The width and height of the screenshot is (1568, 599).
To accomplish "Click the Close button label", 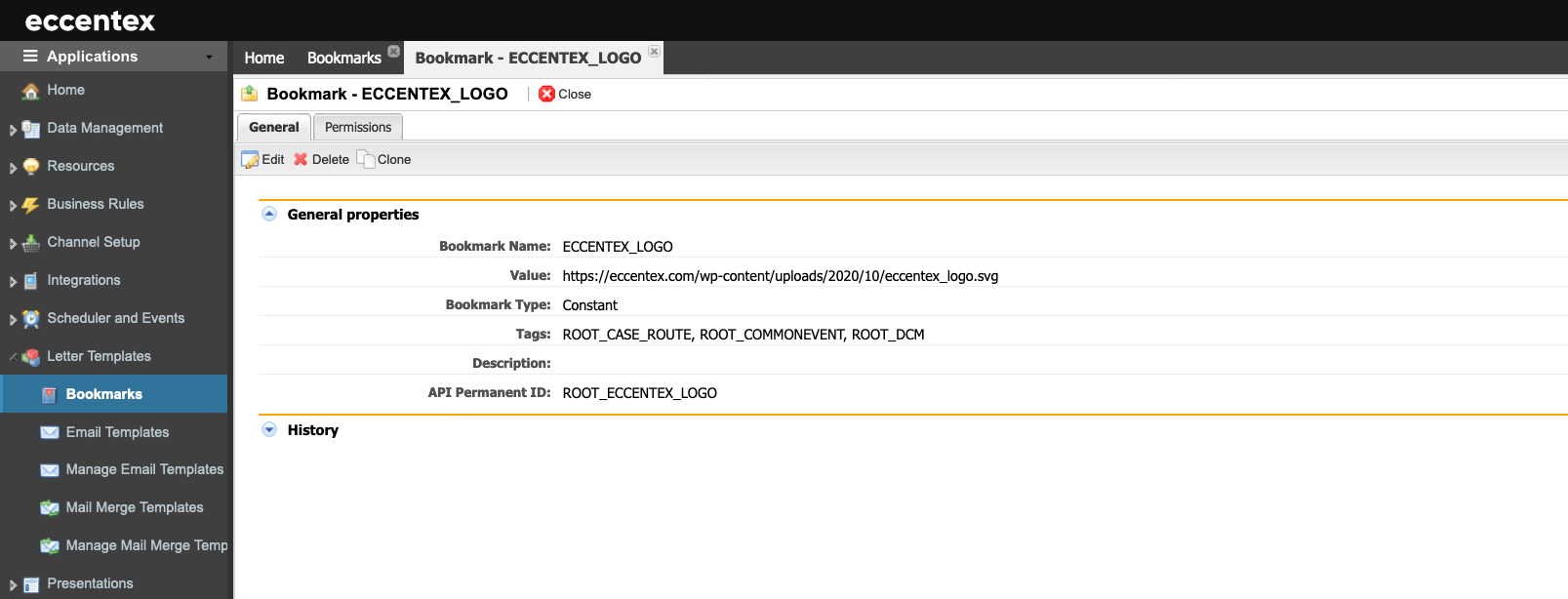I will (575, 95).
